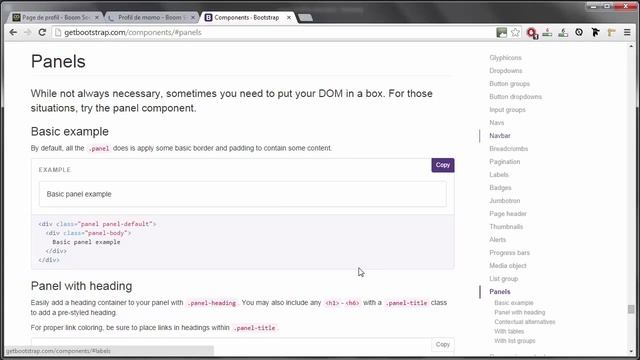
Task: Click the black cursor-shaped extension icon
Action: (595, 33)
